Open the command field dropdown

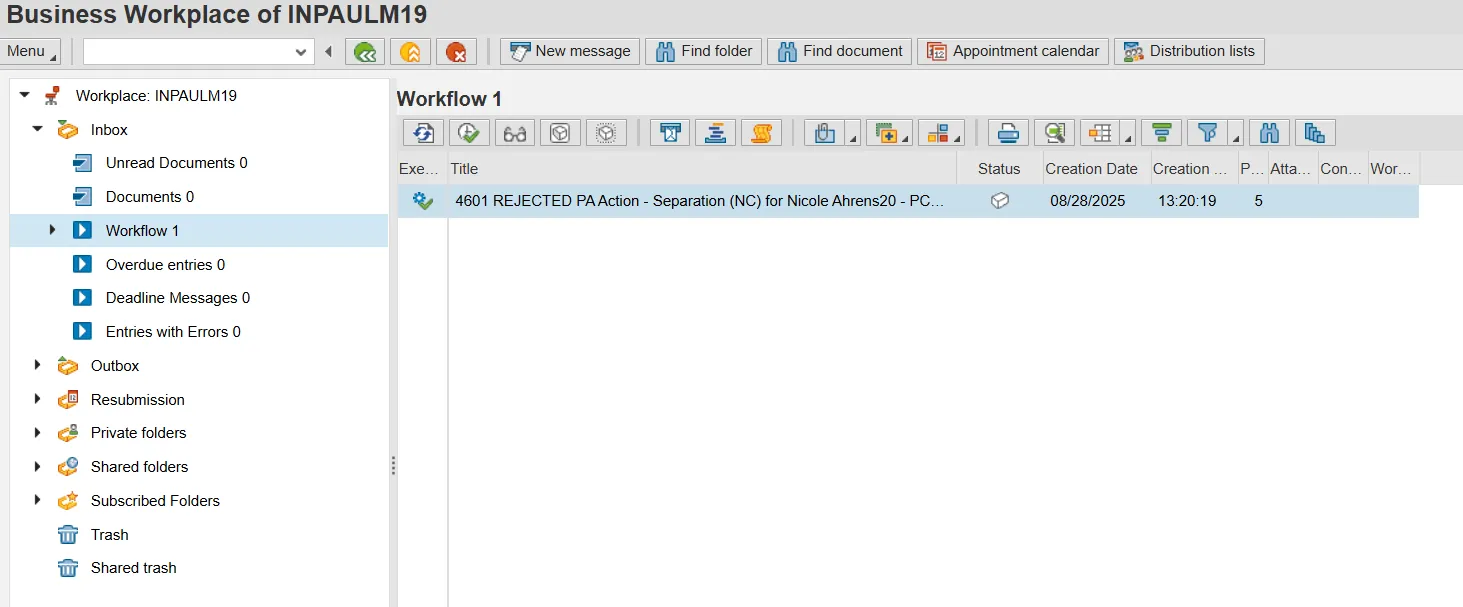pos(302,52)
